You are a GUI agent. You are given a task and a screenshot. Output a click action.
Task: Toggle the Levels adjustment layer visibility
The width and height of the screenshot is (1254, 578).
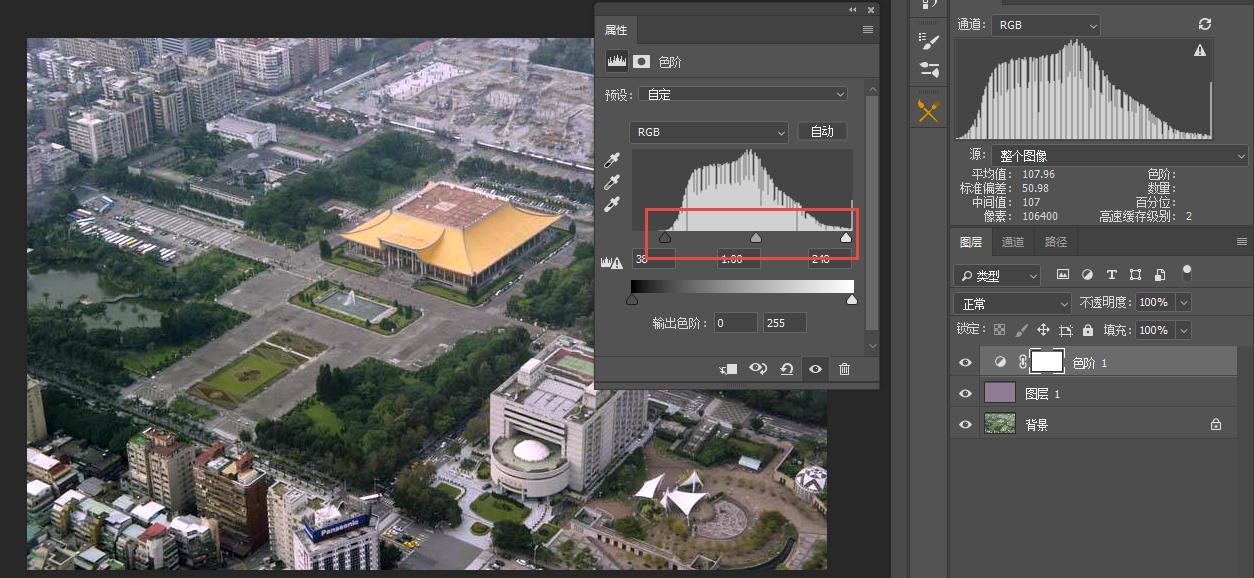(x=964, y=362)
